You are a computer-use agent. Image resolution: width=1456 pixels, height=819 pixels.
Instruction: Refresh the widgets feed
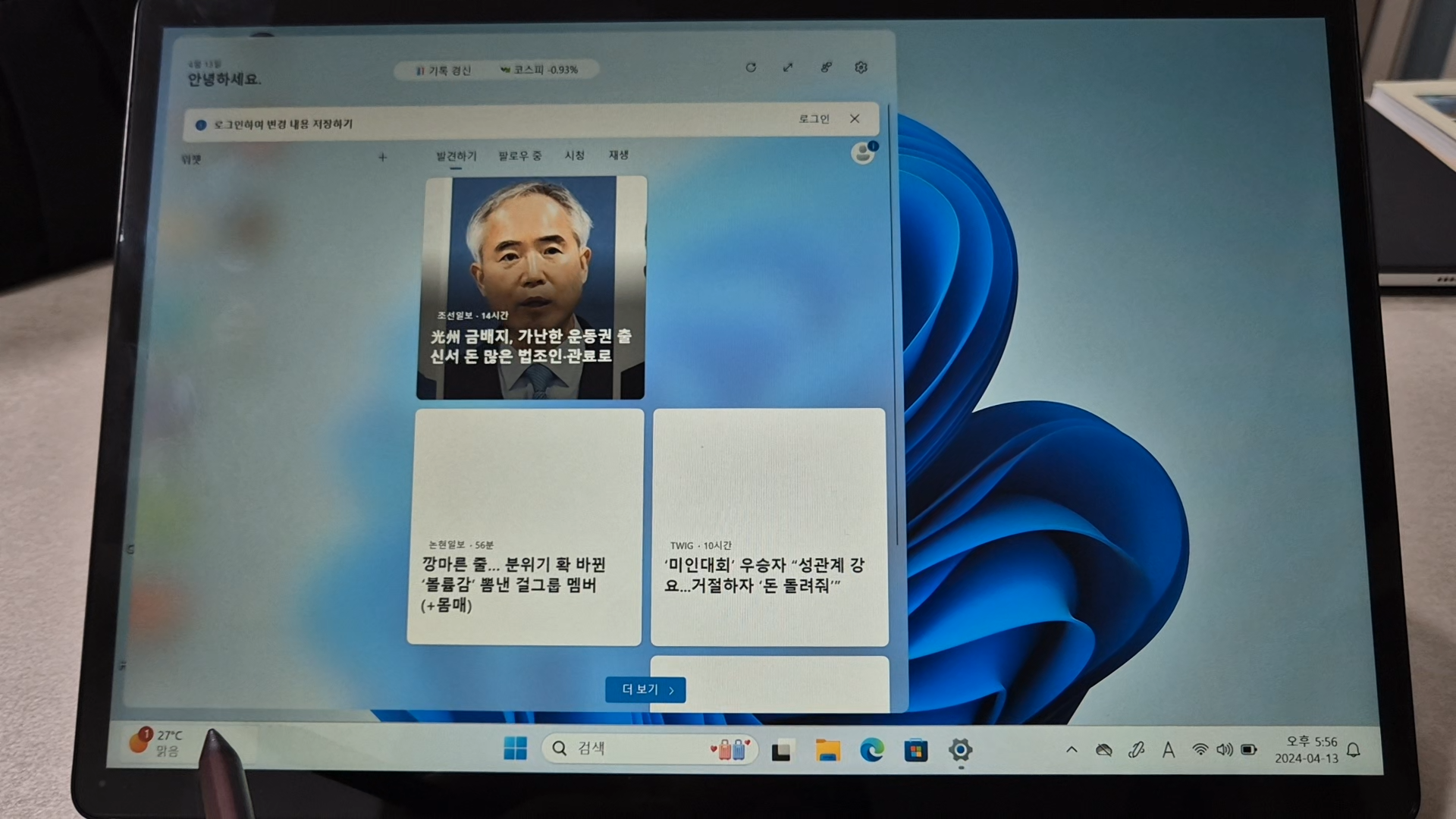coord(751,67)
